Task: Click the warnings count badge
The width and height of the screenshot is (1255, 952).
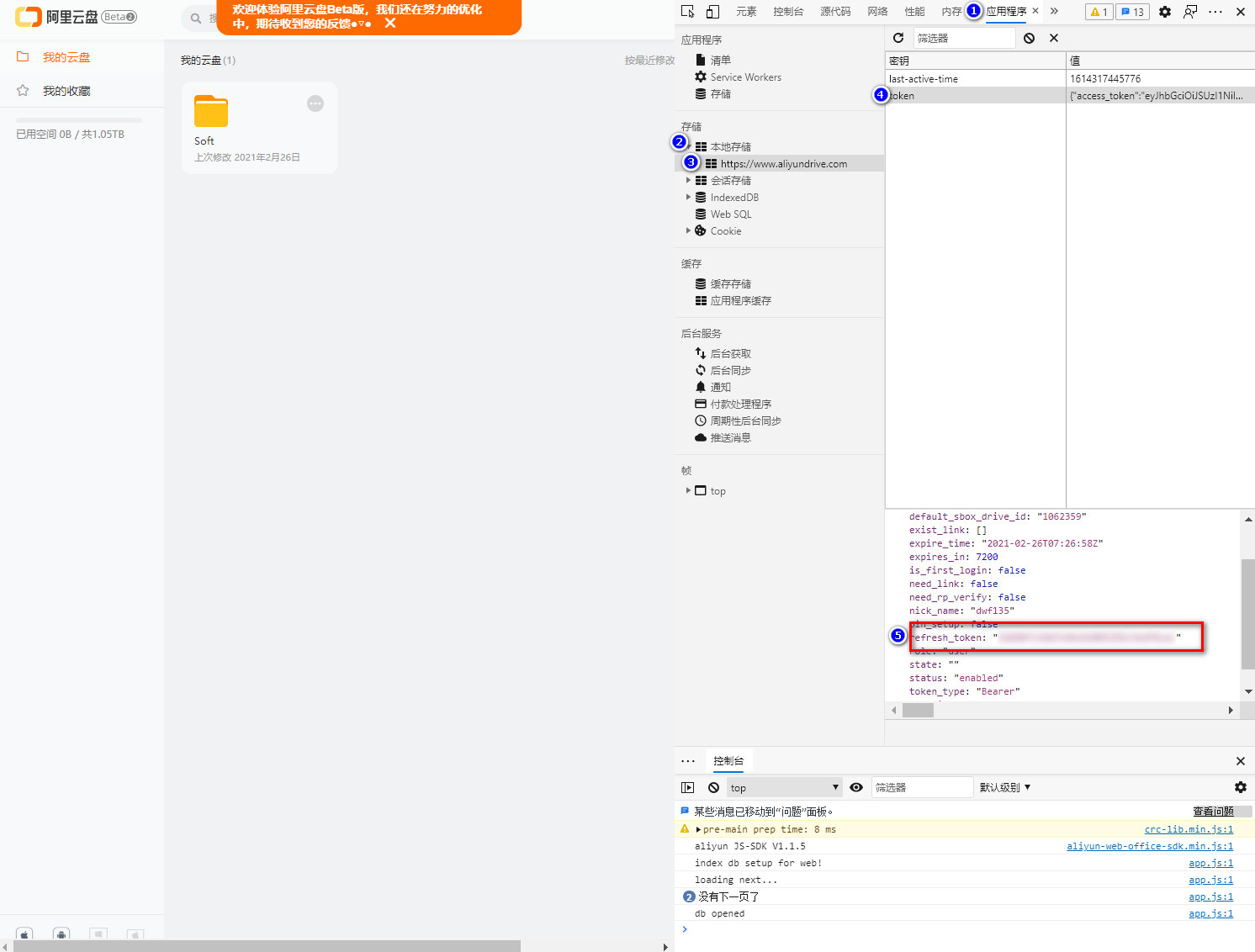Action: tap(1099, 12)
